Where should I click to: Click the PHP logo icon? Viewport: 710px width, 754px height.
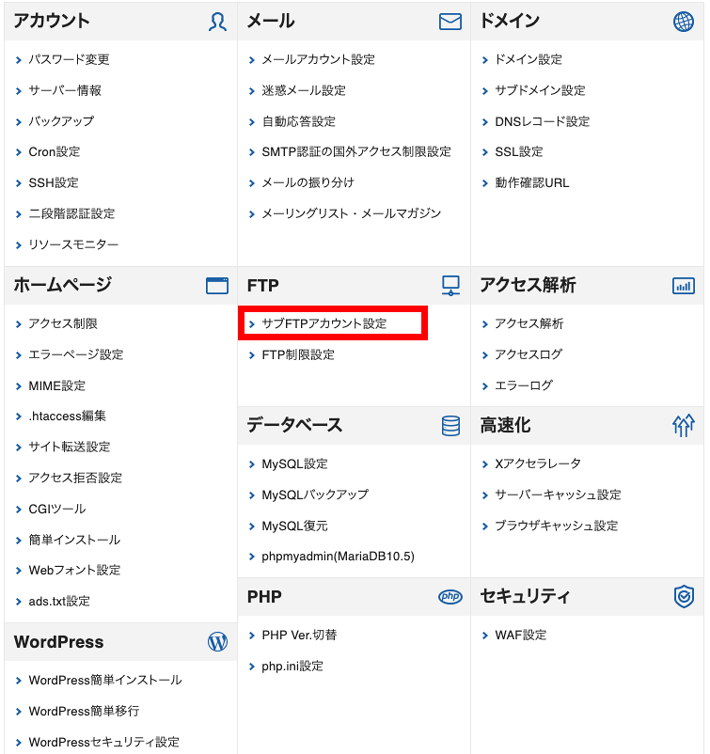click(x=450, y=596)
